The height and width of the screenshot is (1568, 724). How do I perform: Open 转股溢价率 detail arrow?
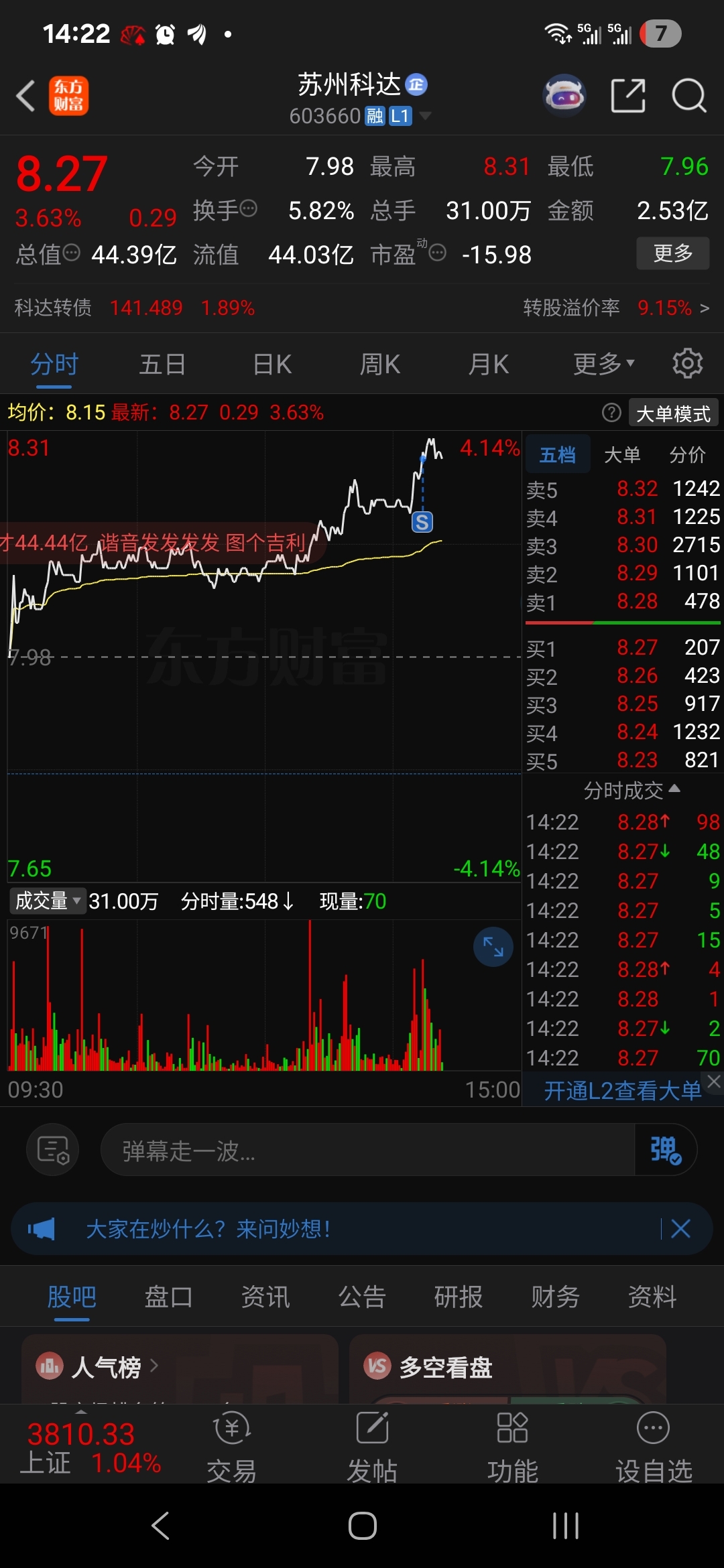click(705, 308)
